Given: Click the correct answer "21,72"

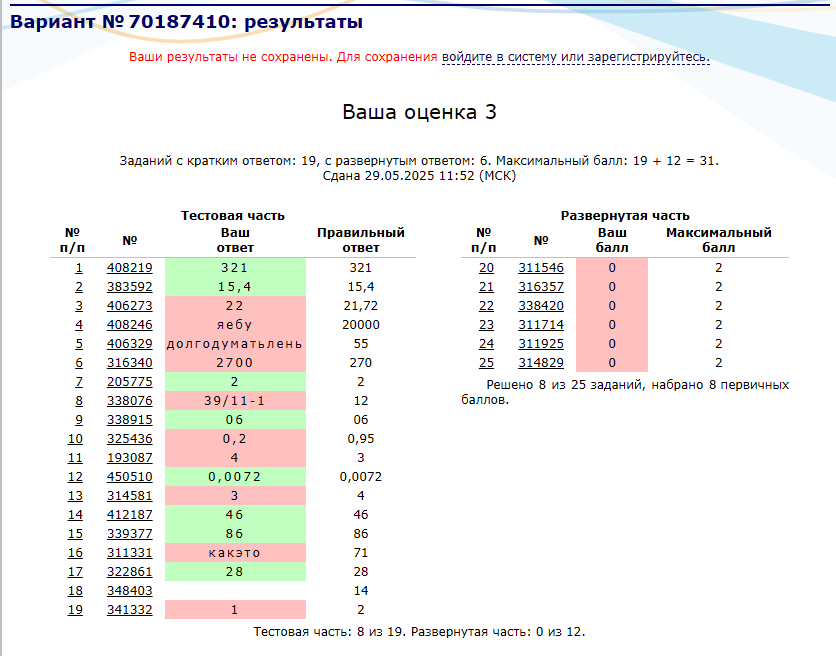Looking at the screenshot, I should click(361, 306).
